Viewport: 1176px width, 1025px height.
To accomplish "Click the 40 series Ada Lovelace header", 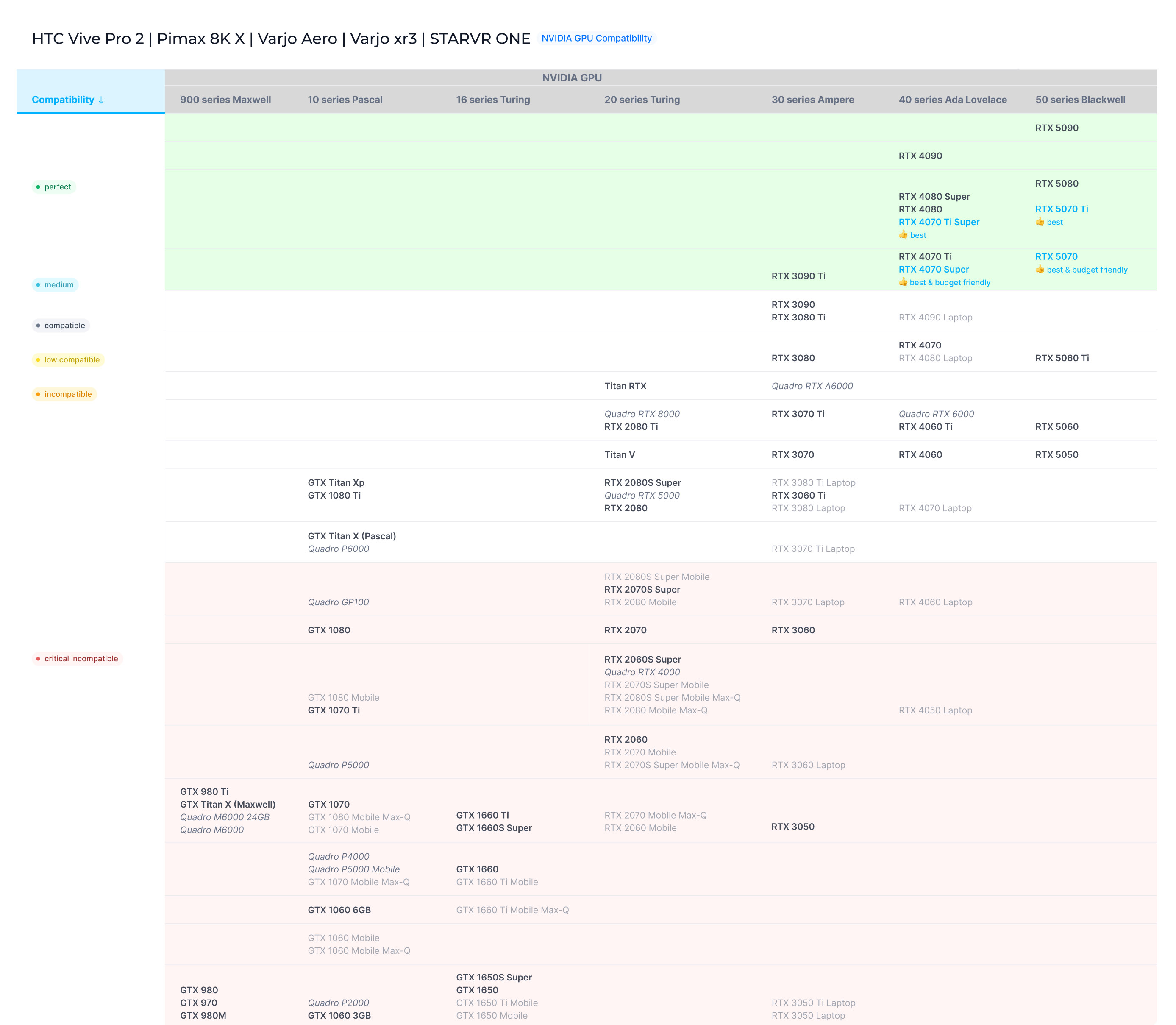I will pyautogui.click(x=953, y=100).
